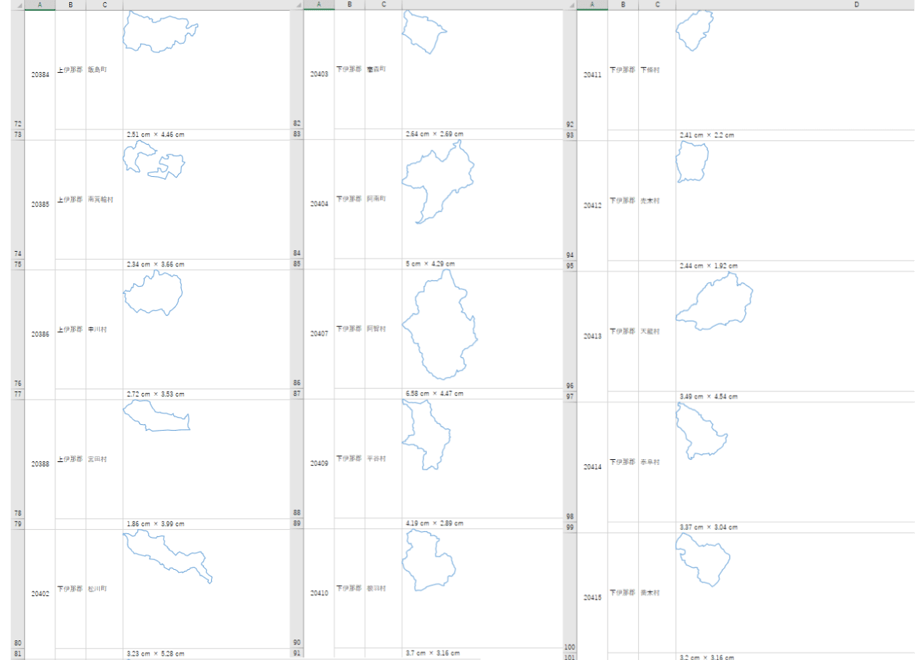Select the long outline shape for 20402
The height and width of the screenshot is (660, 924).
pos(167,556)
